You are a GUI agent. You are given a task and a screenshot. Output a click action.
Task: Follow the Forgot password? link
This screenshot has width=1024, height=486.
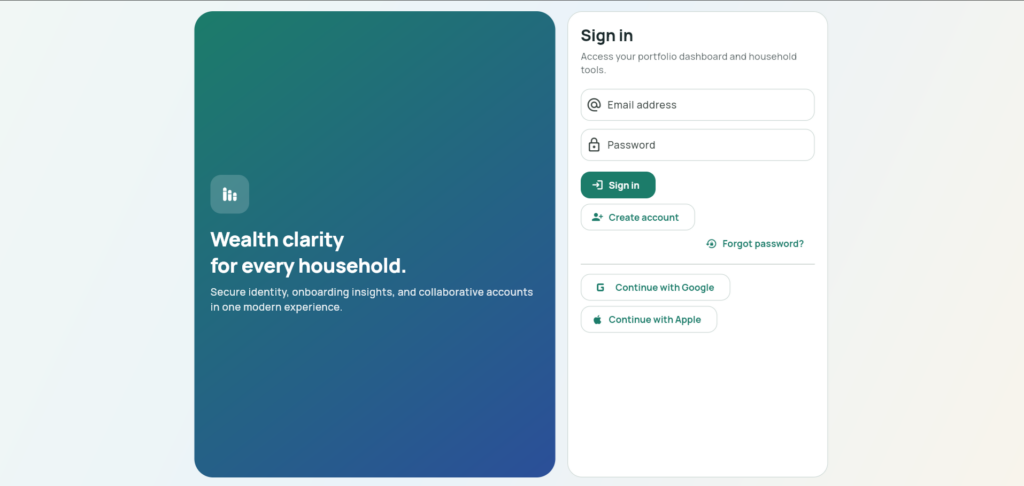pos(755,244)
